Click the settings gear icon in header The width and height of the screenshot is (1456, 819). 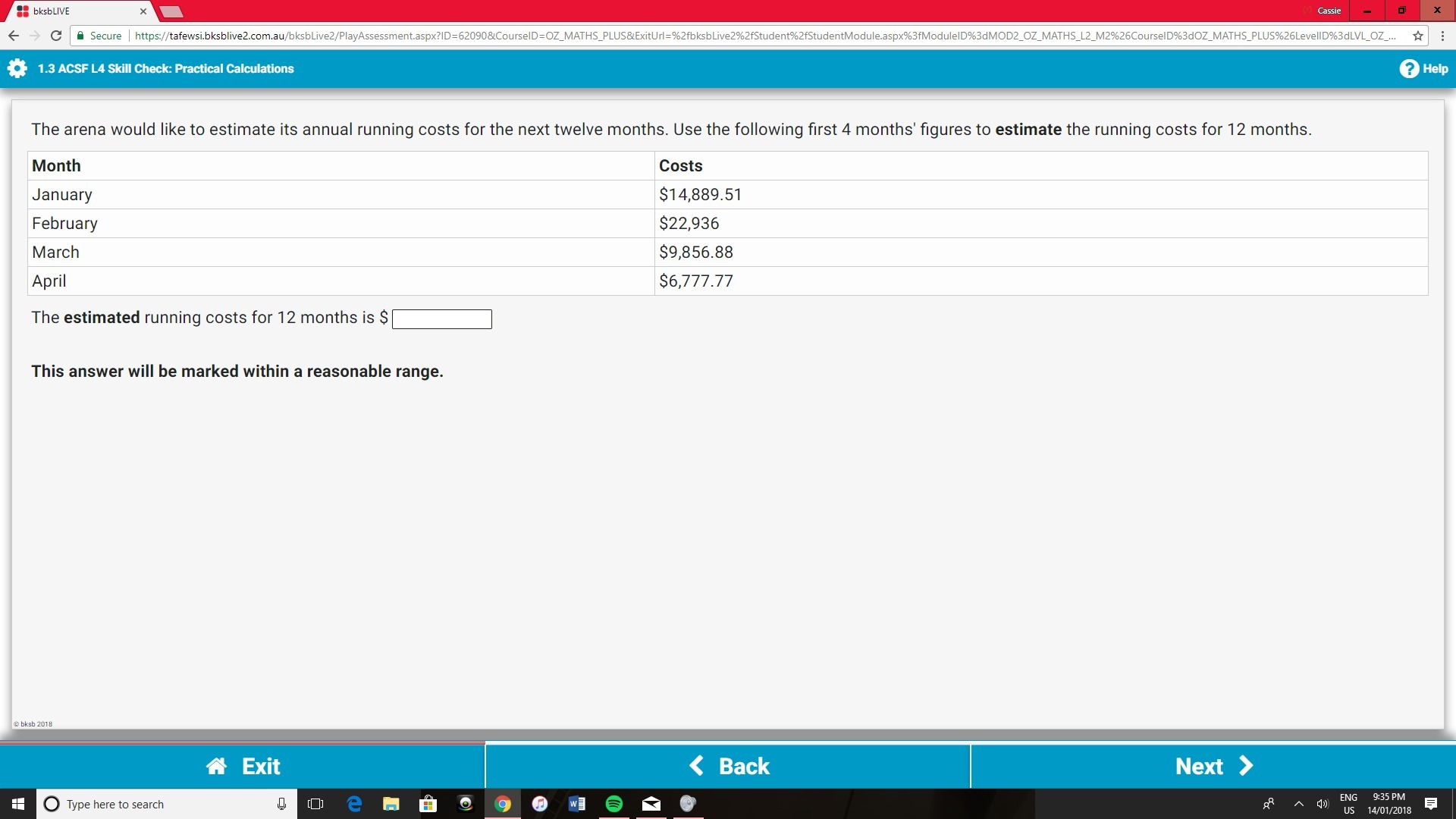17,68
